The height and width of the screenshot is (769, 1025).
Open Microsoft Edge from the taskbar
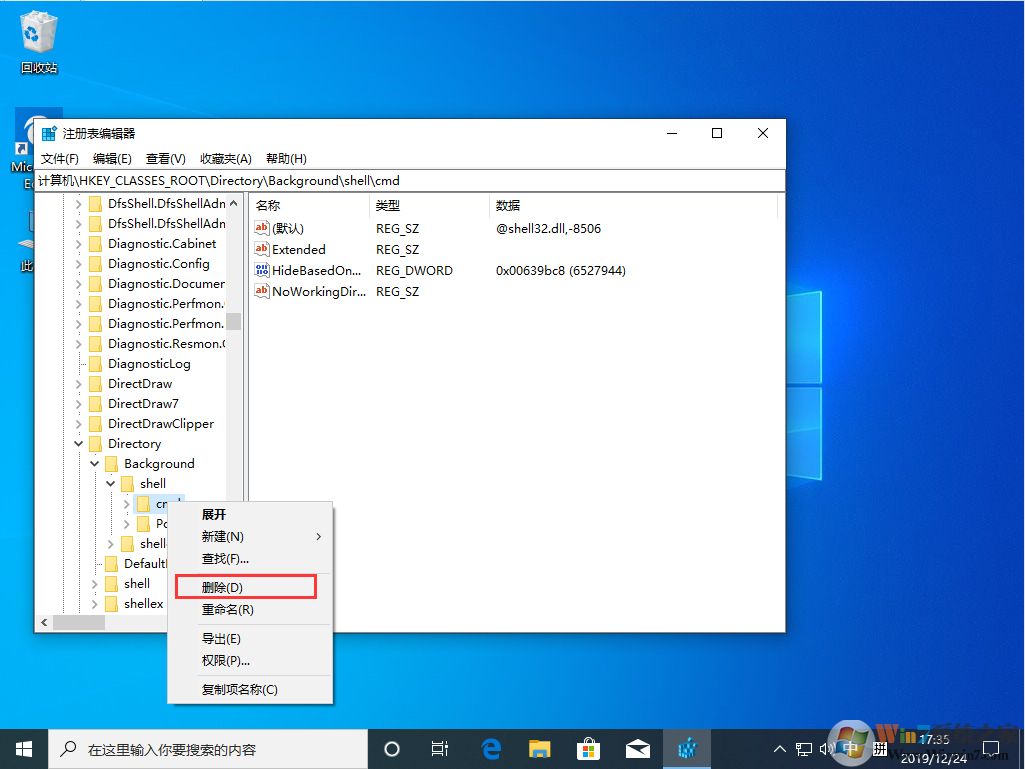pyautogui.click(x=491, y=748)
